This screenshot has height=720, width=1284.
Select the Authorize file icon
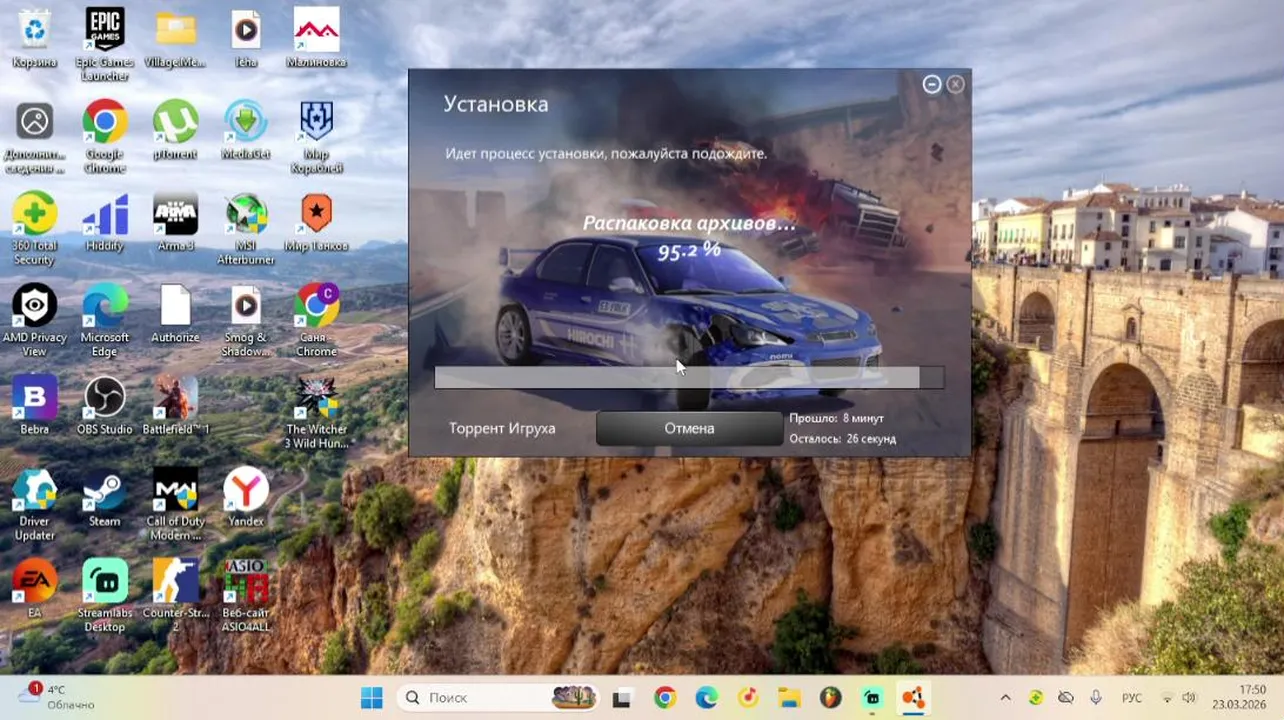[x=175, y=314]
